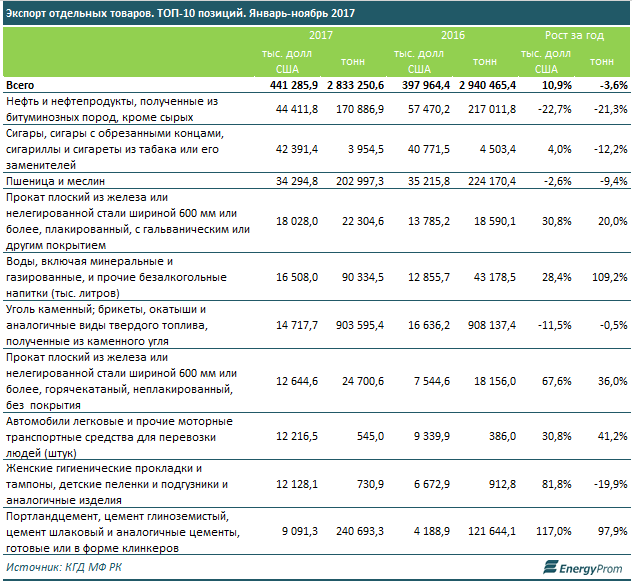Select the 2017 column group header

point(321,35)
